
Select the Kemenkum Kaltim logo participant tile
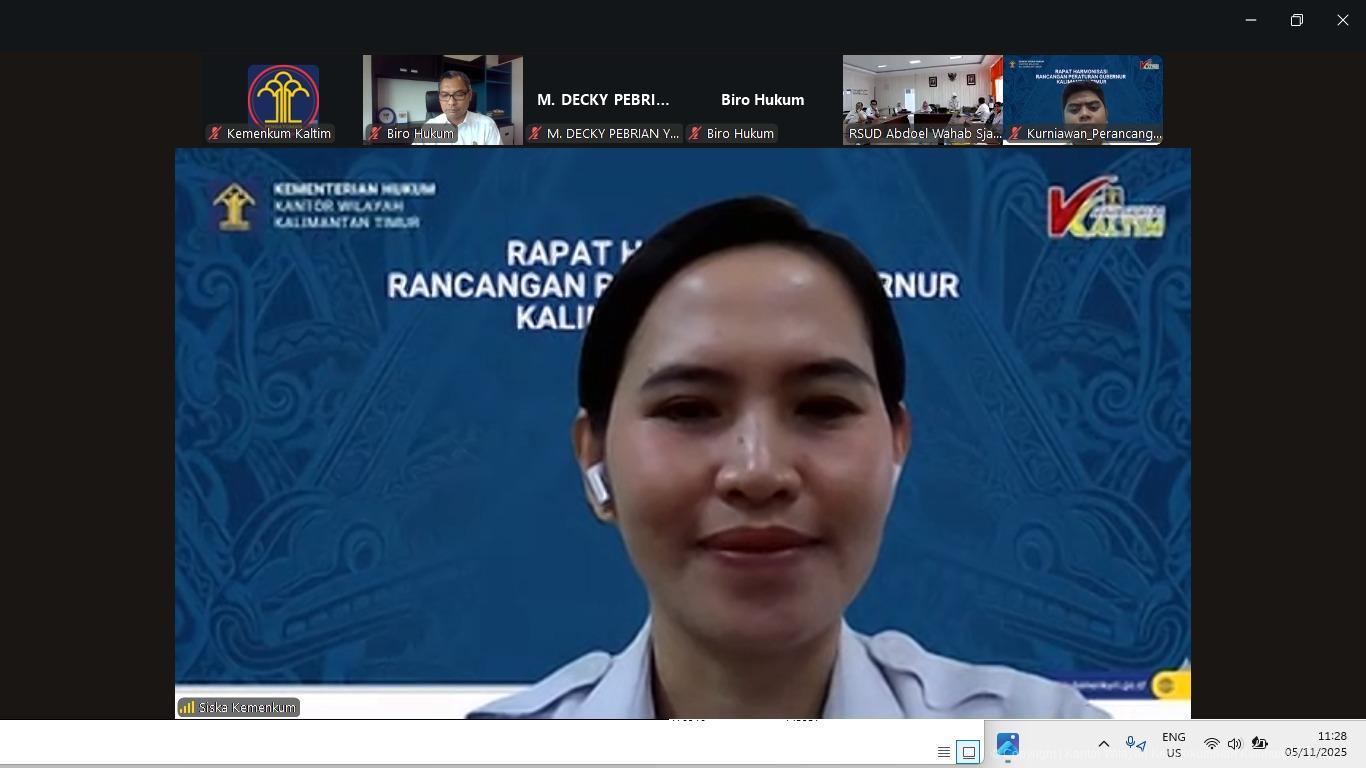283,95
